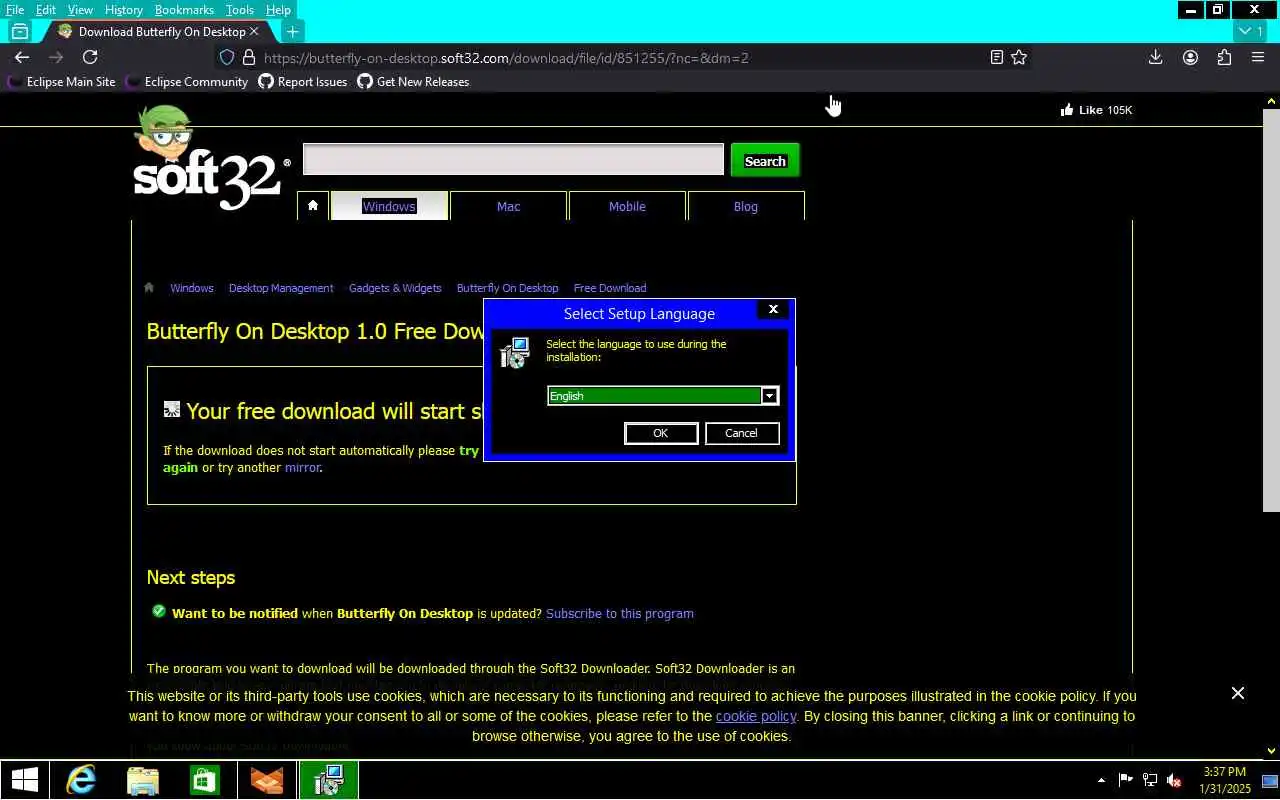Click the Soft32 search input field
The image size is (1280, 800).
(x=513, y=160)
